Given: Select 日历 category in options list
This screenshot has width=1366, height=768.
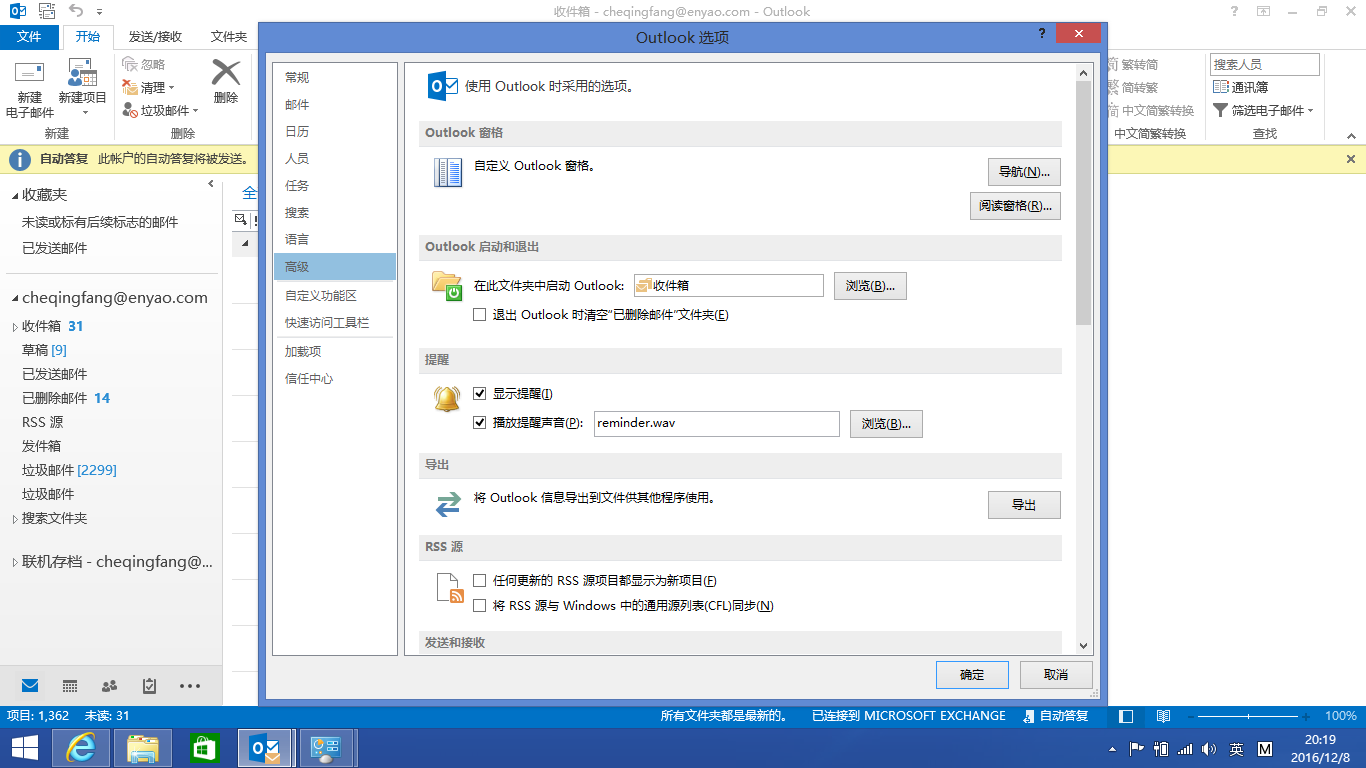Looking at the screenshot, I should 335,132.
